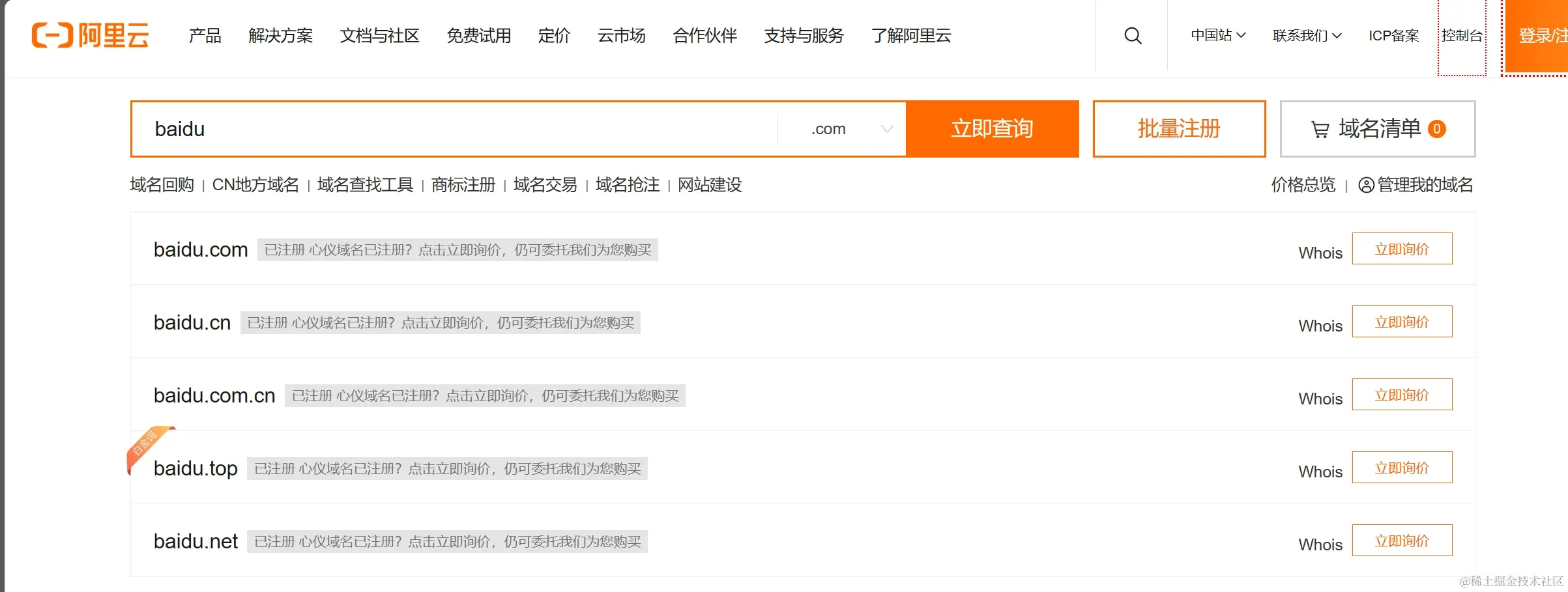Screen dimensions: 1568x592
Task: Click Whois for baidu.cn
Action: click(x=1320, y=326)
